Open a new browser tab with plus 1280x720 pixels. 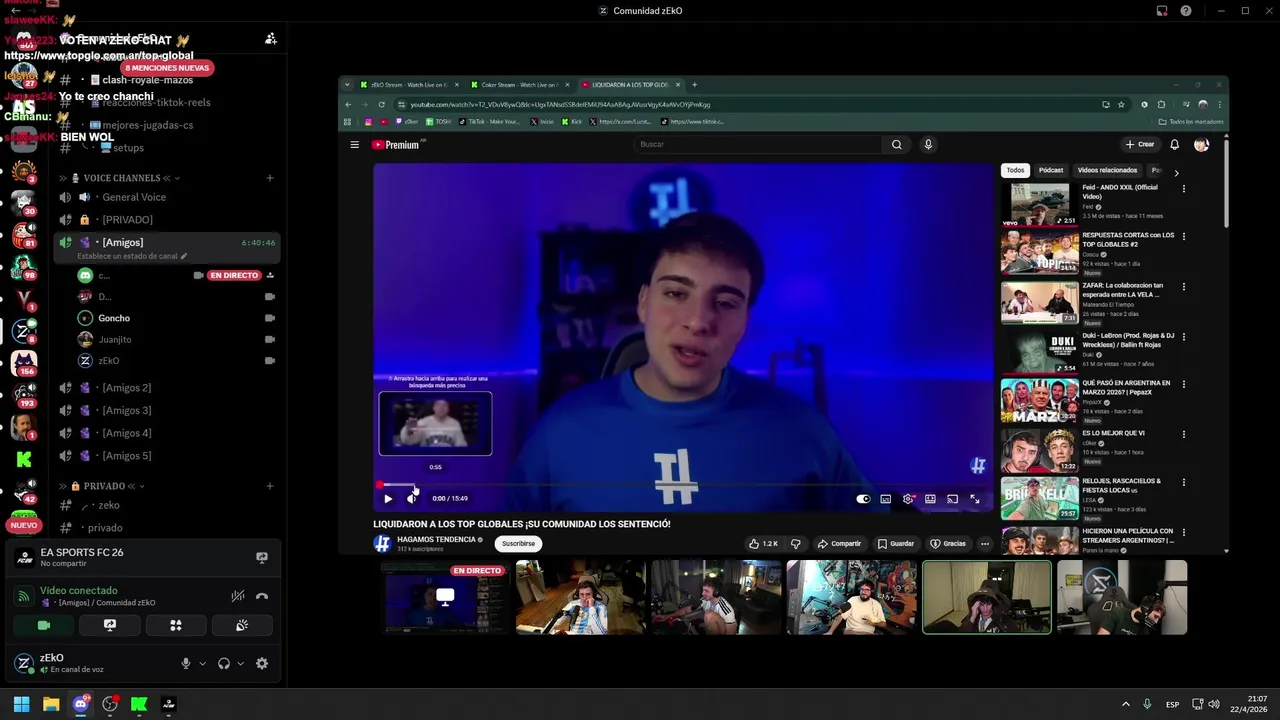pyautogui.click(x=694, y=84)
